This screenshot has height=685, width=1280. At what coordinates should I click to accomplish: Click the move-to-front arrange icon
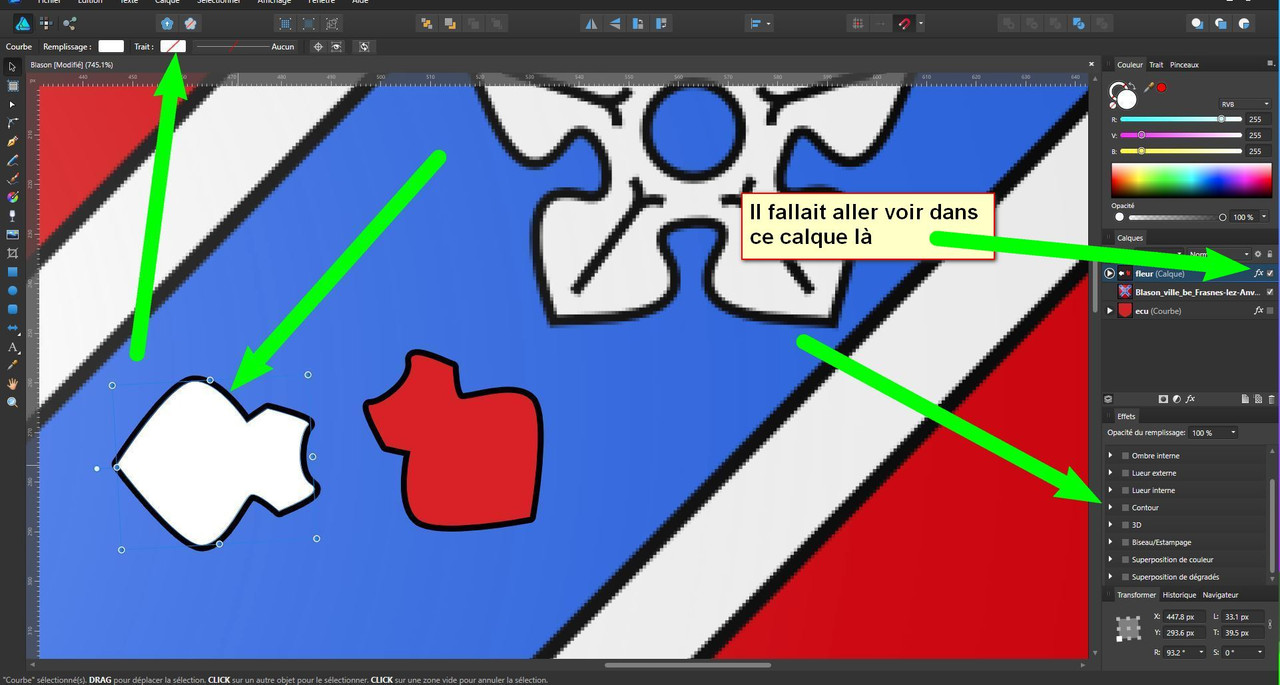[497, 23]
